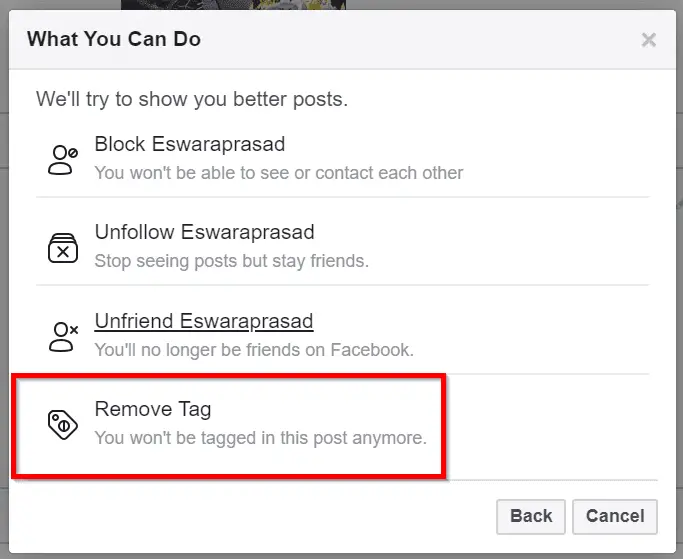Click empty space right of Remove Tag row
683x559 pixels.
tap(549, 426)
